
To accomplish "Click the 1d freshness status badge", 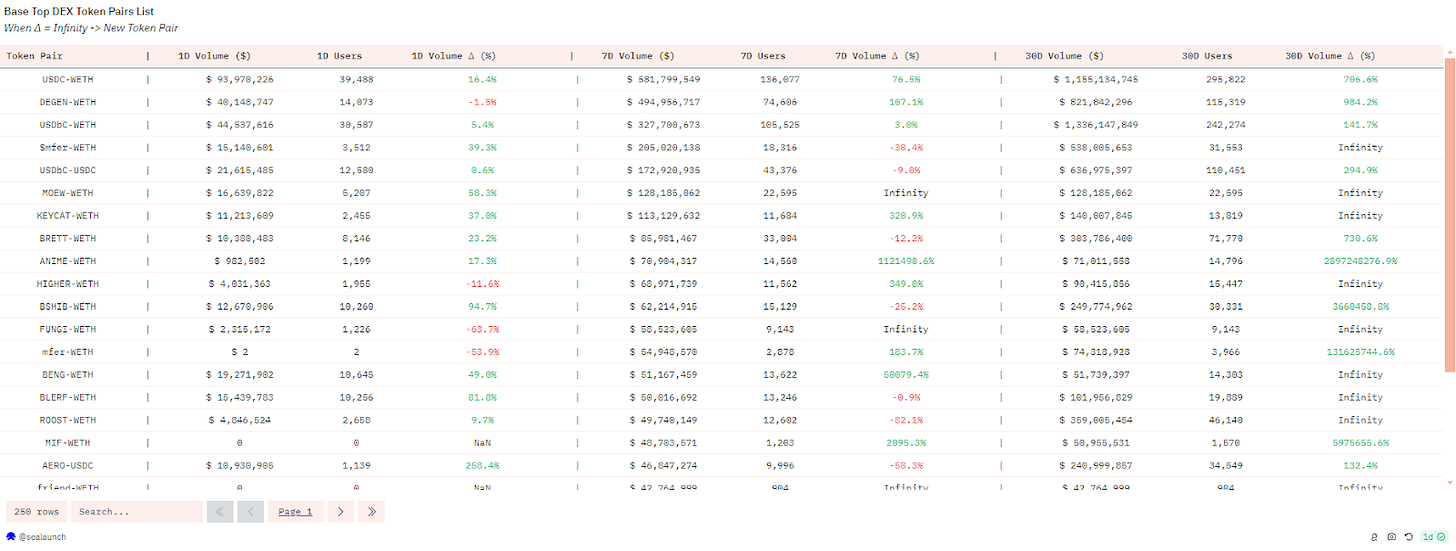I will (1433, 537).
